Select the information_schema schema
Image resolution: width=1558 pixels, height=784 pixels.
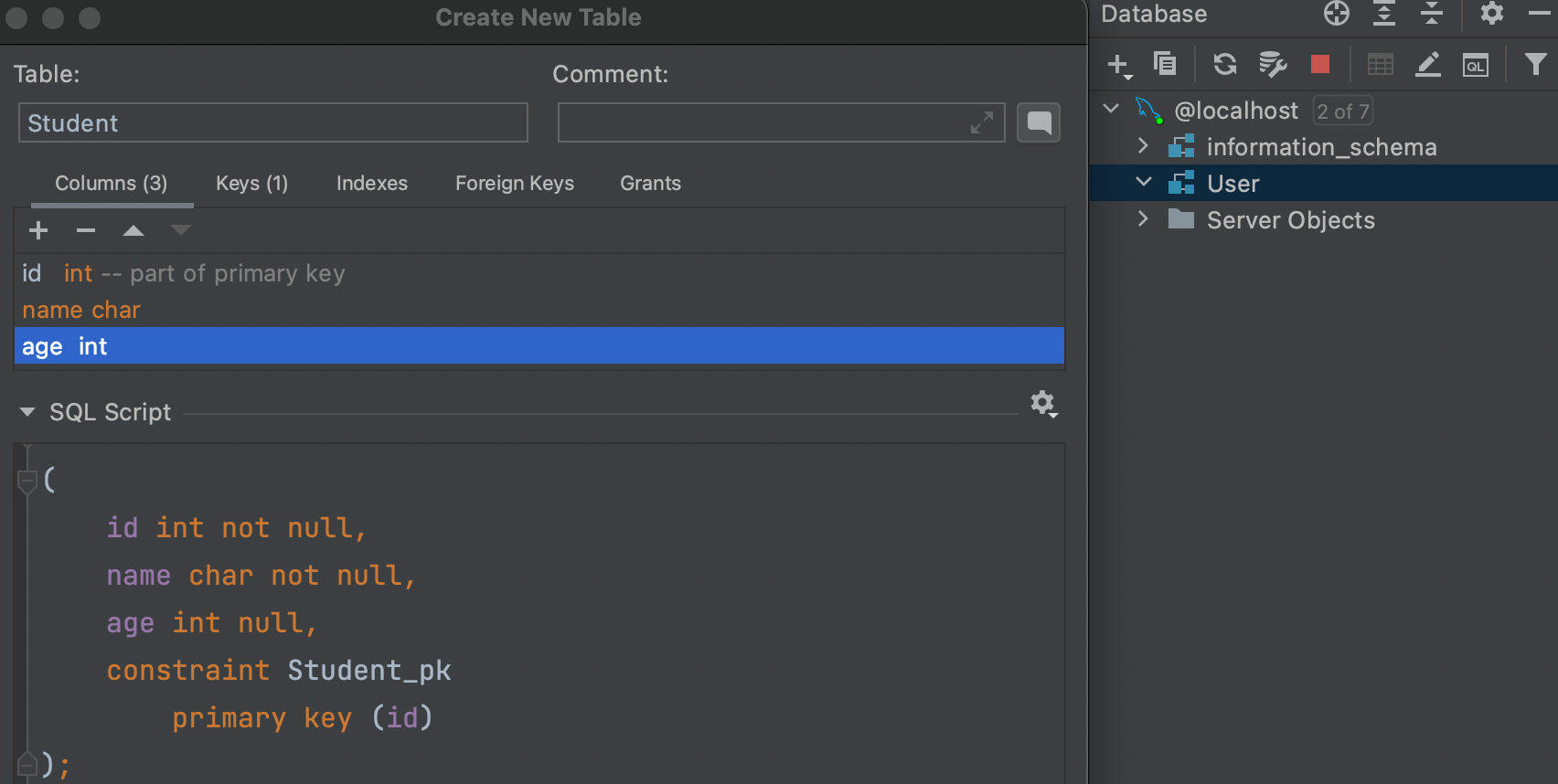[x=1321, y=147]
